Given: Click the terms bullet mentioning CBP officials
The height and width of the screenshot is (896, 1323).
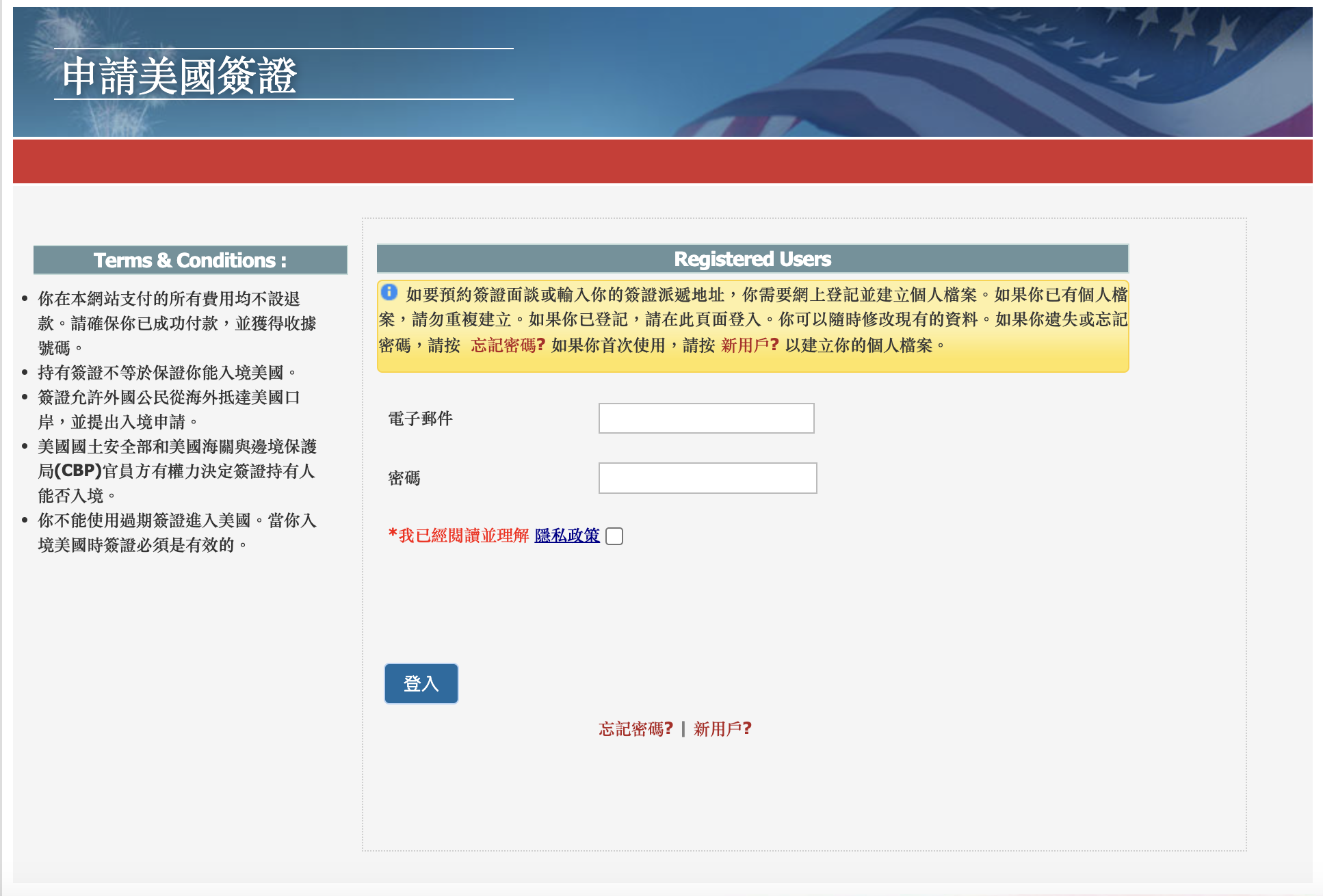Looking at the screenshot, I should point(176,471).
